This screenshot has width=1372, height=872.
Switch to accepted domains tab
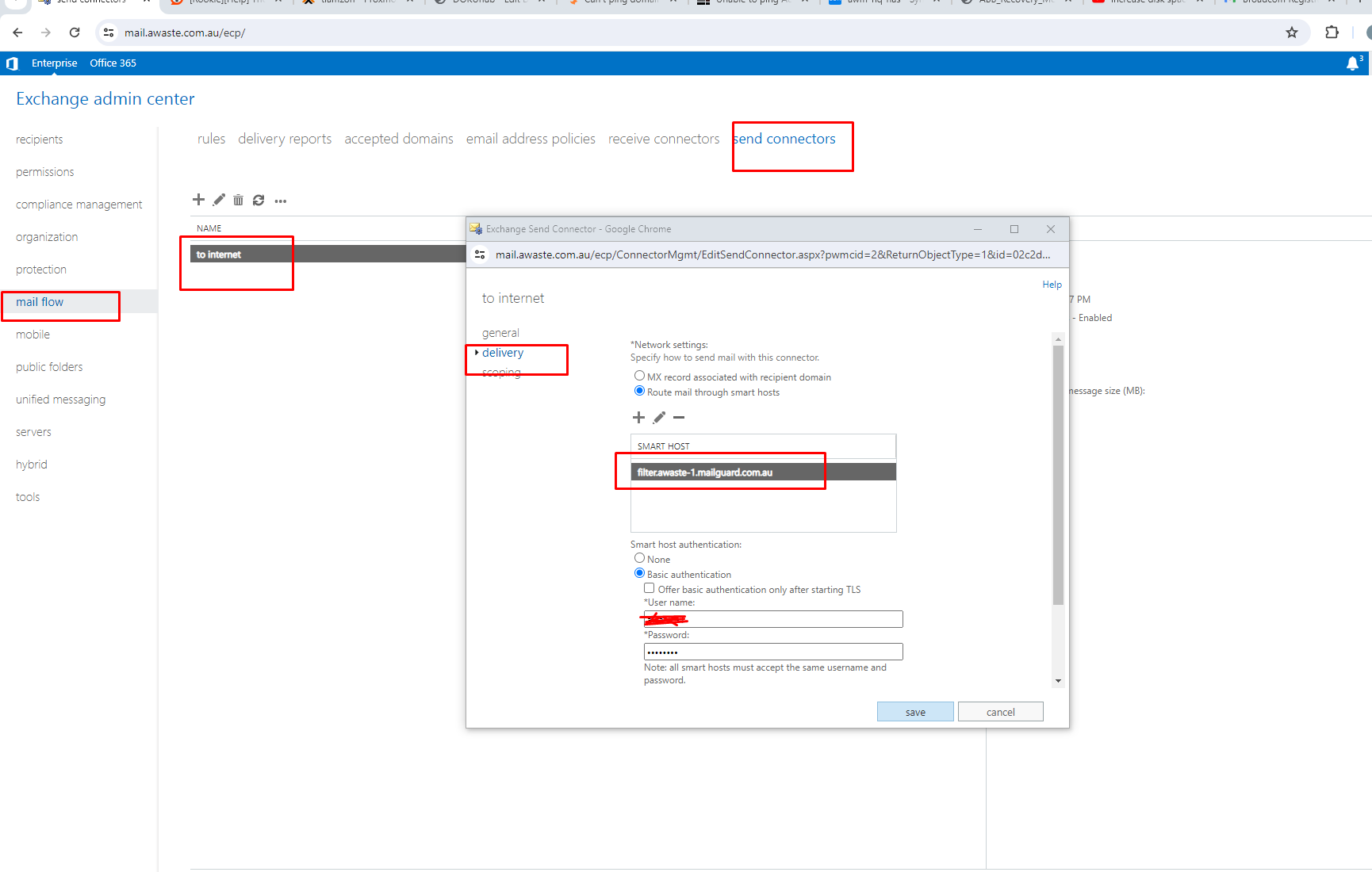click(399, 139)
